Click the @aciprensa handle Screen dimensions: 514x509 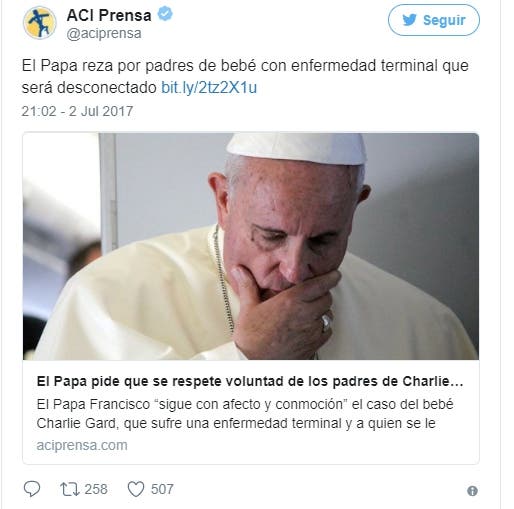tap(104, 33)
